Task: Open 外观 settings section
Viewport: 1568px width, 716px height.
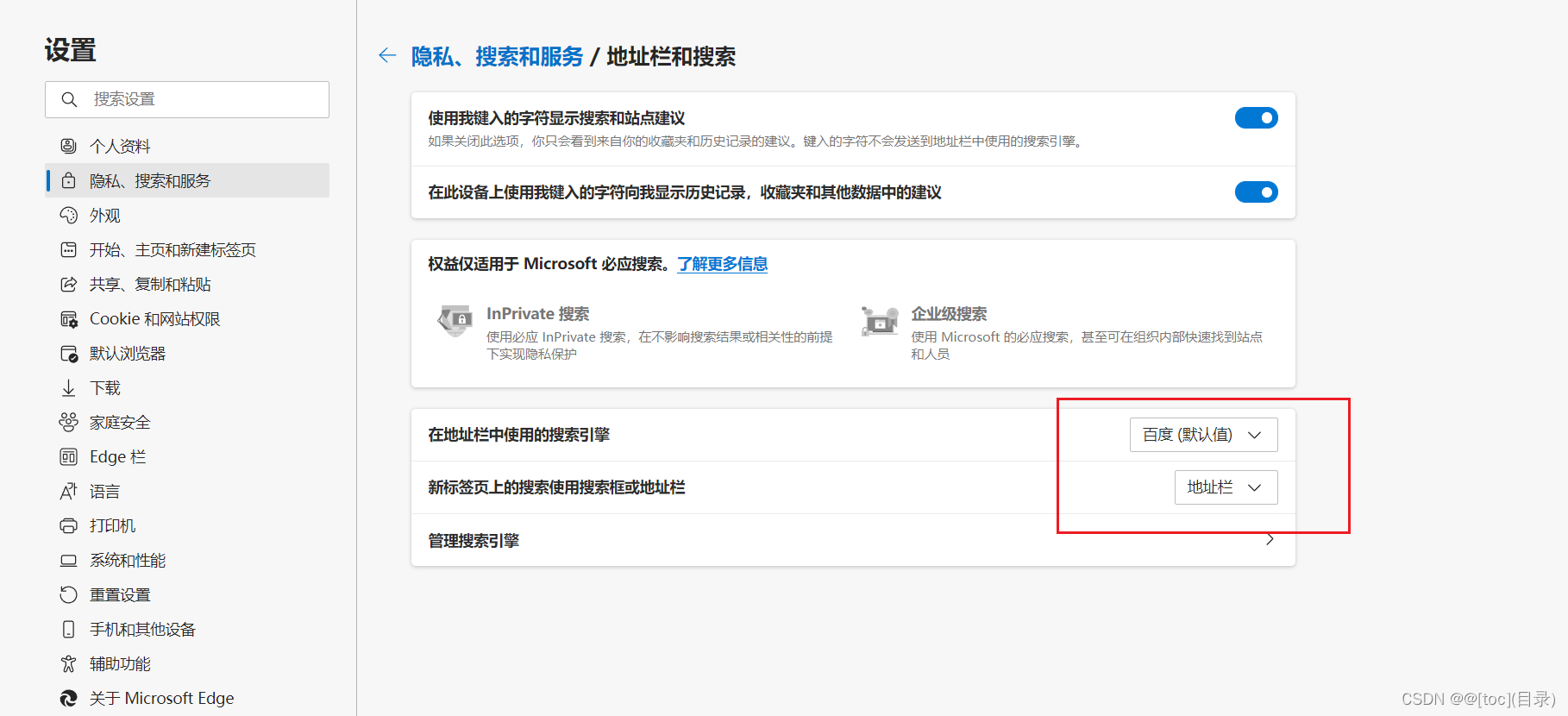Action: click(187, 215)
